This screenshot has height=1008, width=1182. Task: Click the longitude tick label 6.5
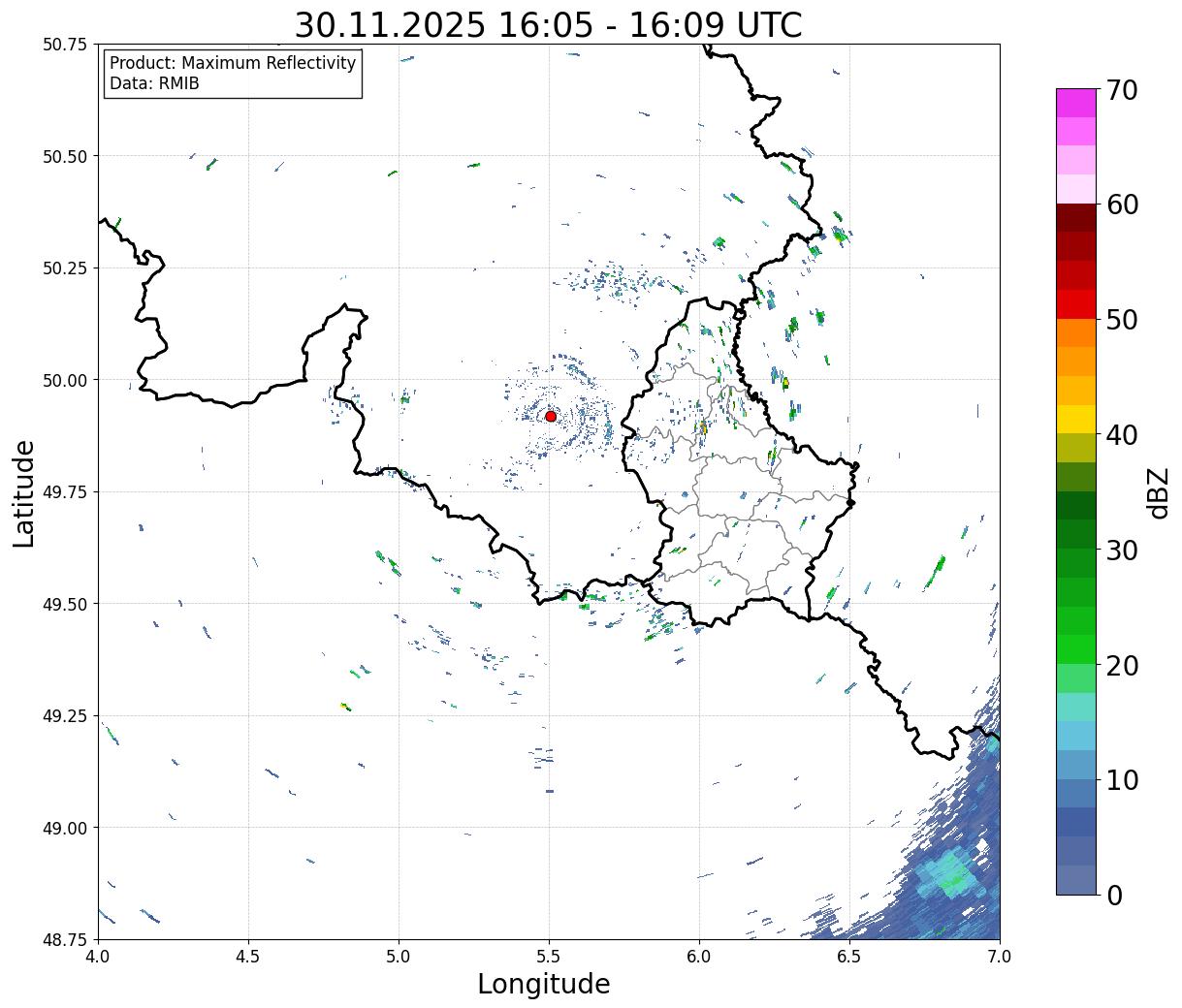click(x=849, y=956)
